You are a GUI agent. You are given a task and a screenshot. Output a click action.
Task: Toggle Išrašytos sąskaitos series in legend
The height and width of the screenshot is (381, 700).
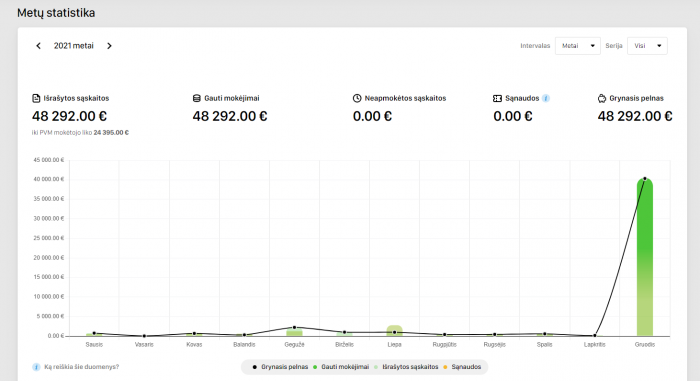[406, 367]
